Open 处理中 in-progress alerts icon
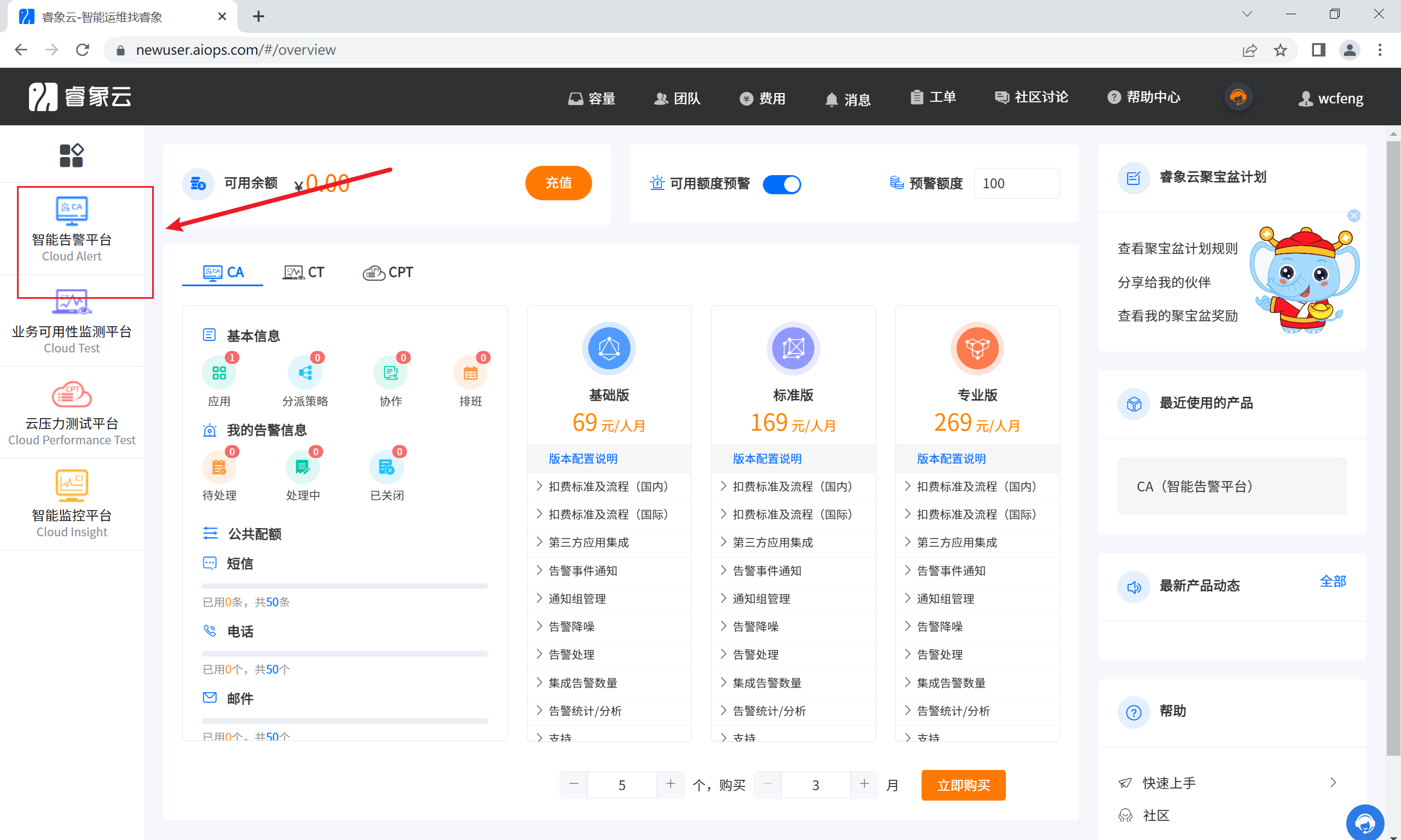 303,467
